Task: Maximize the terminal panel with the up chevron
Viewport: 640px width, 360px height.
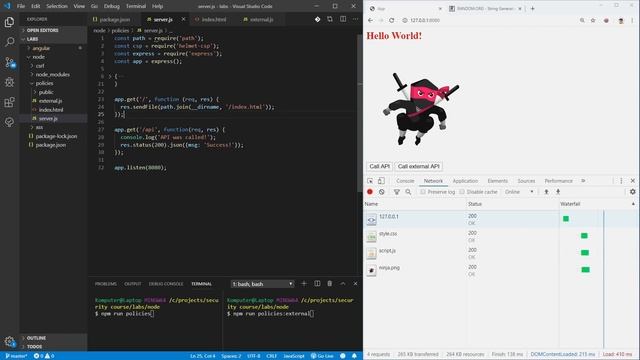Action: (x=343, y=284)
